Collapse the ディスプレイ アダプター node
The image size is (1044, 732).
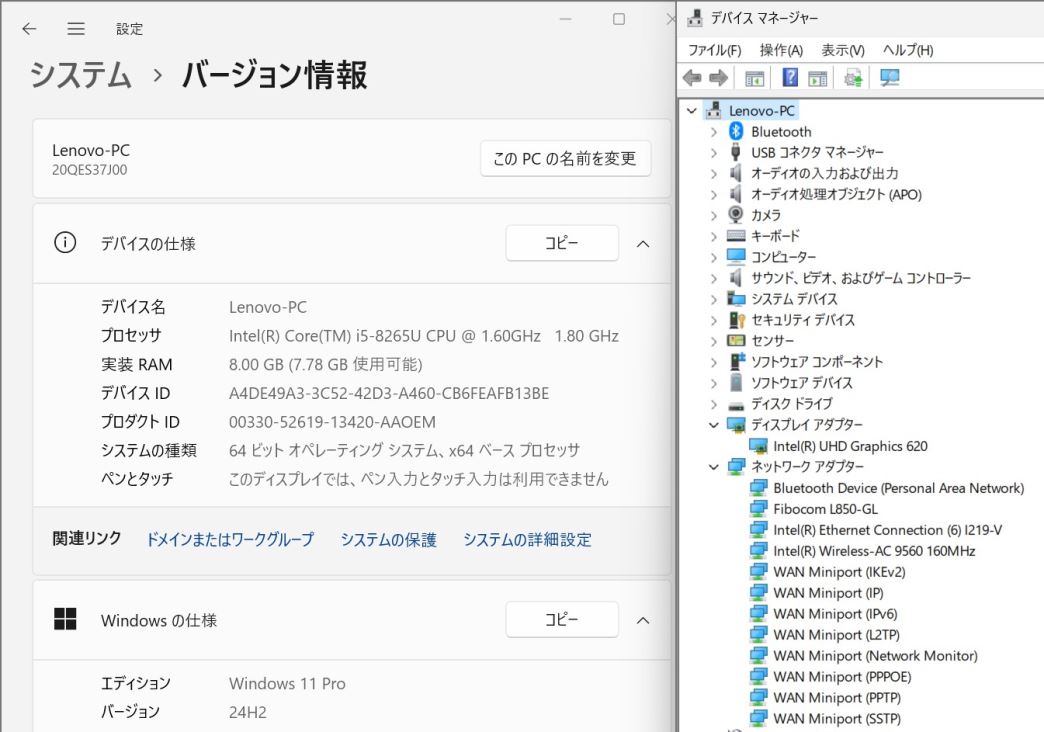click(x=714, y=424)
